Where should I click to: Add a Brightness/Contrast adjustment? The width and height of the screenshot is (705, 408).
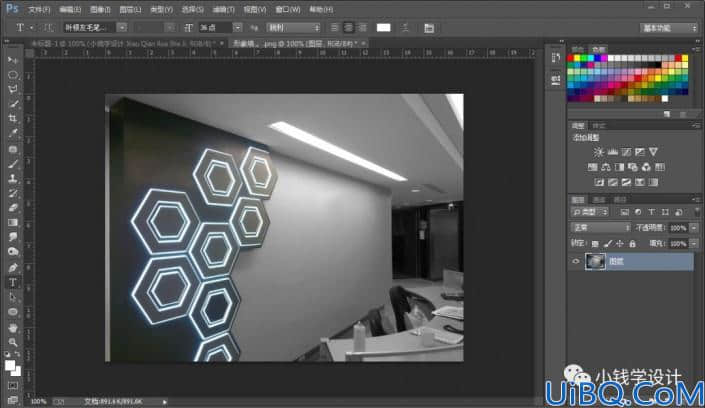[598, 152]
